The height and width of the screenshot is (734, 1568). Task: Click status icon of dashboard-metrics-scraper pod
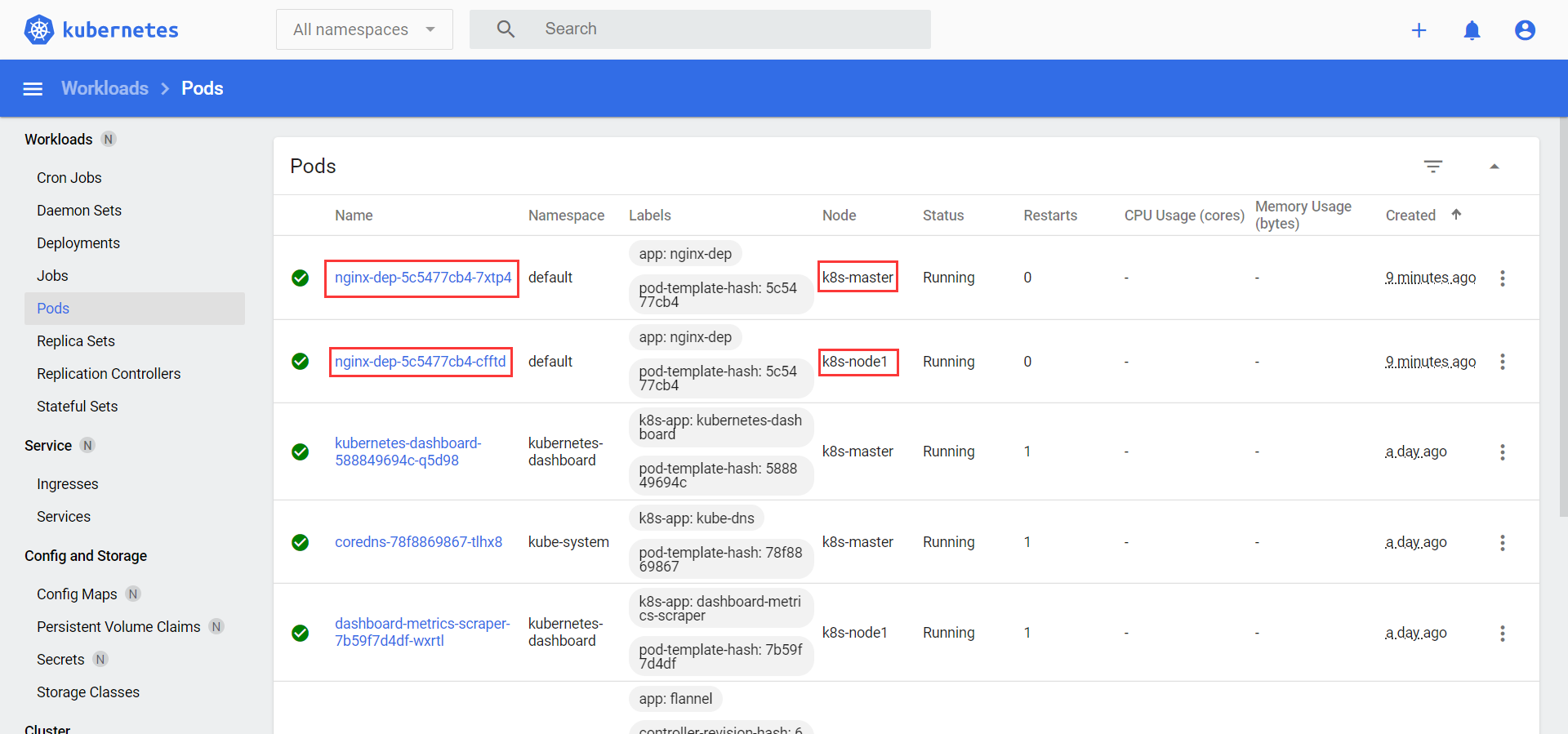301,633
